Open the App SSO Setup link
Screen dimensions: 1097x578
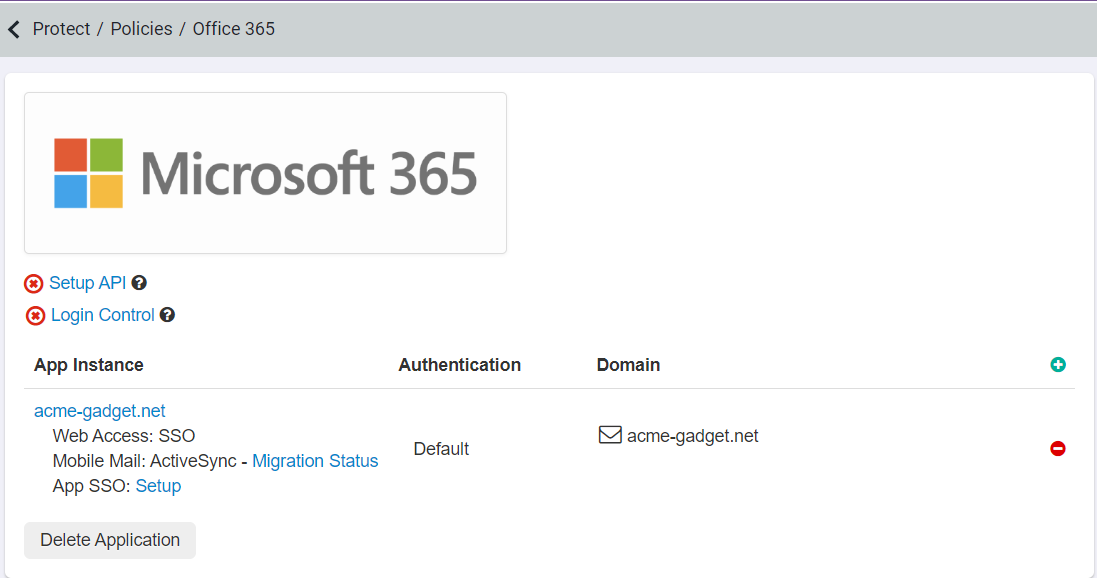coord(158,486)
